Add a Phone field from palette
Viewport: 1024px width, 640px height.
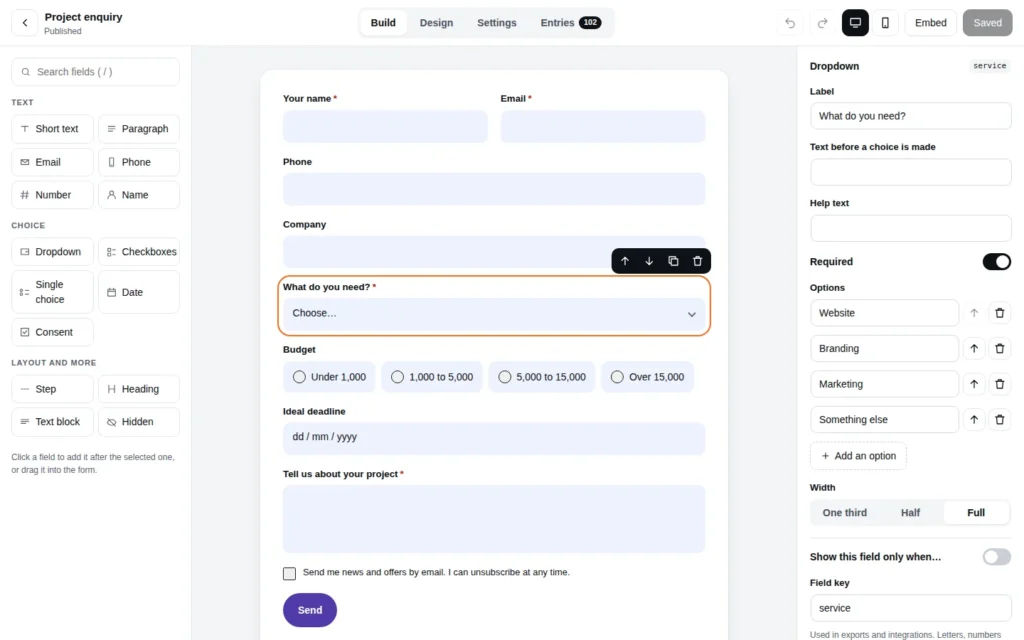point(139,162)
